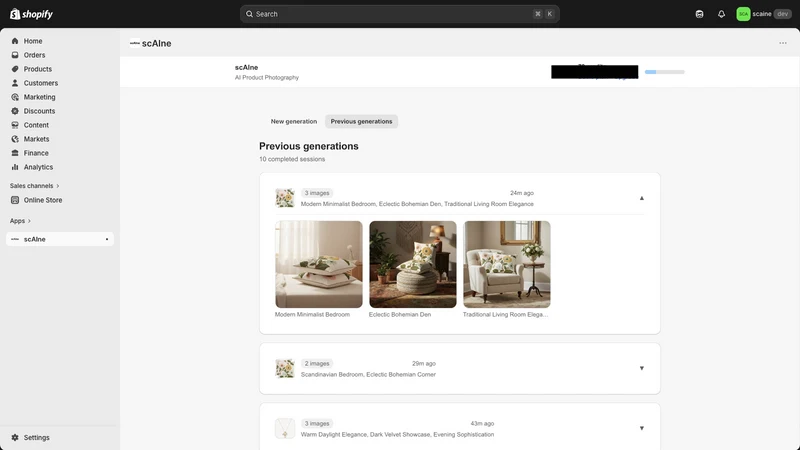The image size is (800, 450).
Task: Expand the Sales channels section
Action: coord(34,186)
